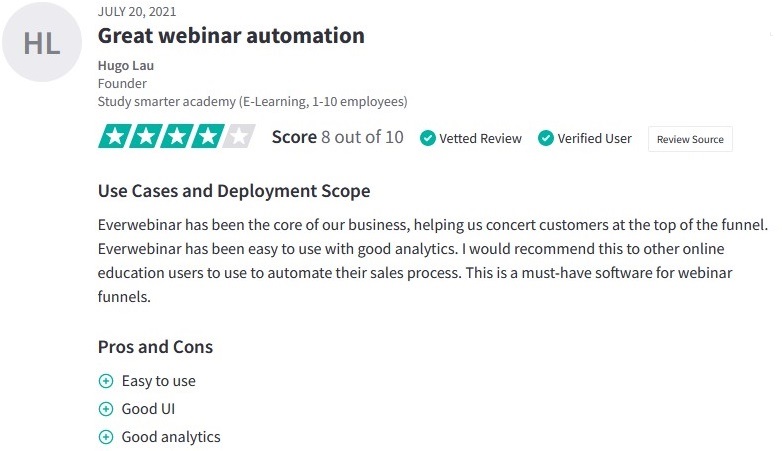This screenshot has height=451, width=782.
Task: Click the July 20, 2021 review date
Action: (x=137, y=11)
